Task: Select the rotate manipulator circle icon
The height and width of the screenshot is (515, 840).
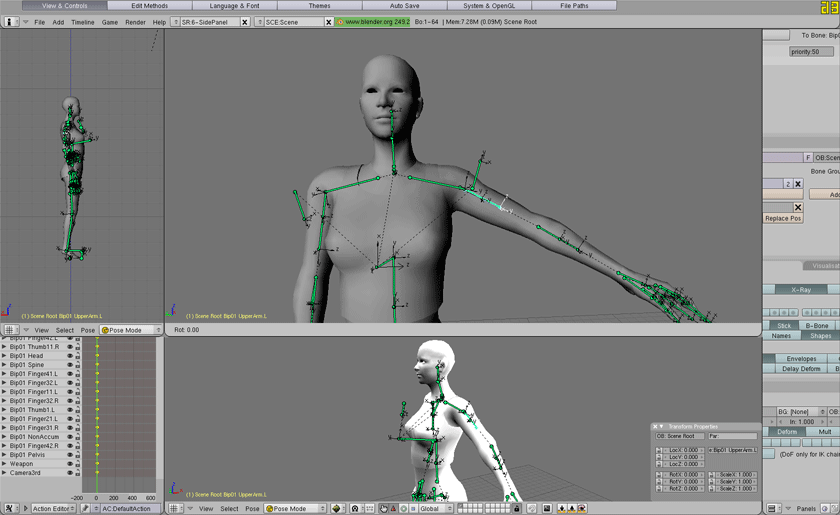Action: tap(403, 508)
